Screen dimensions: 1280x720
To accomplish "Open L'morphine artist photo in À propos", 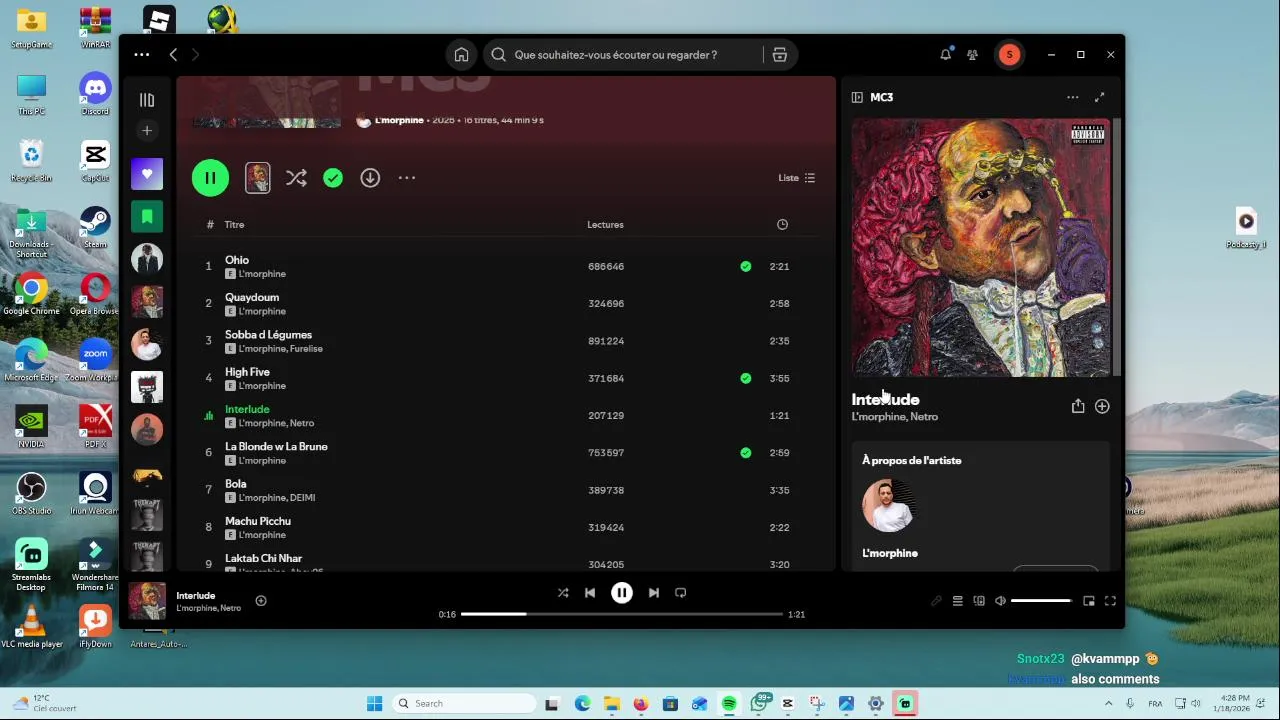I will [888, 505].
